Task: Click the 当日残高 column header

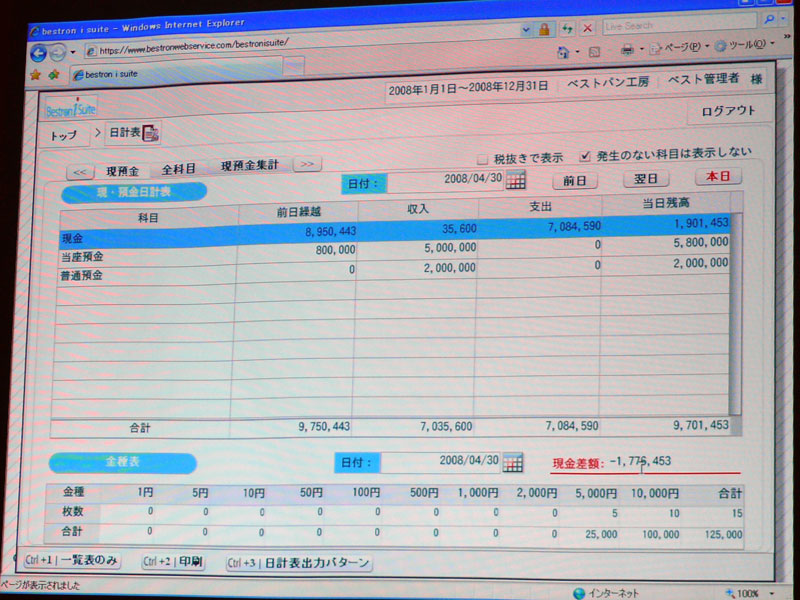Action: click(666, 203)
